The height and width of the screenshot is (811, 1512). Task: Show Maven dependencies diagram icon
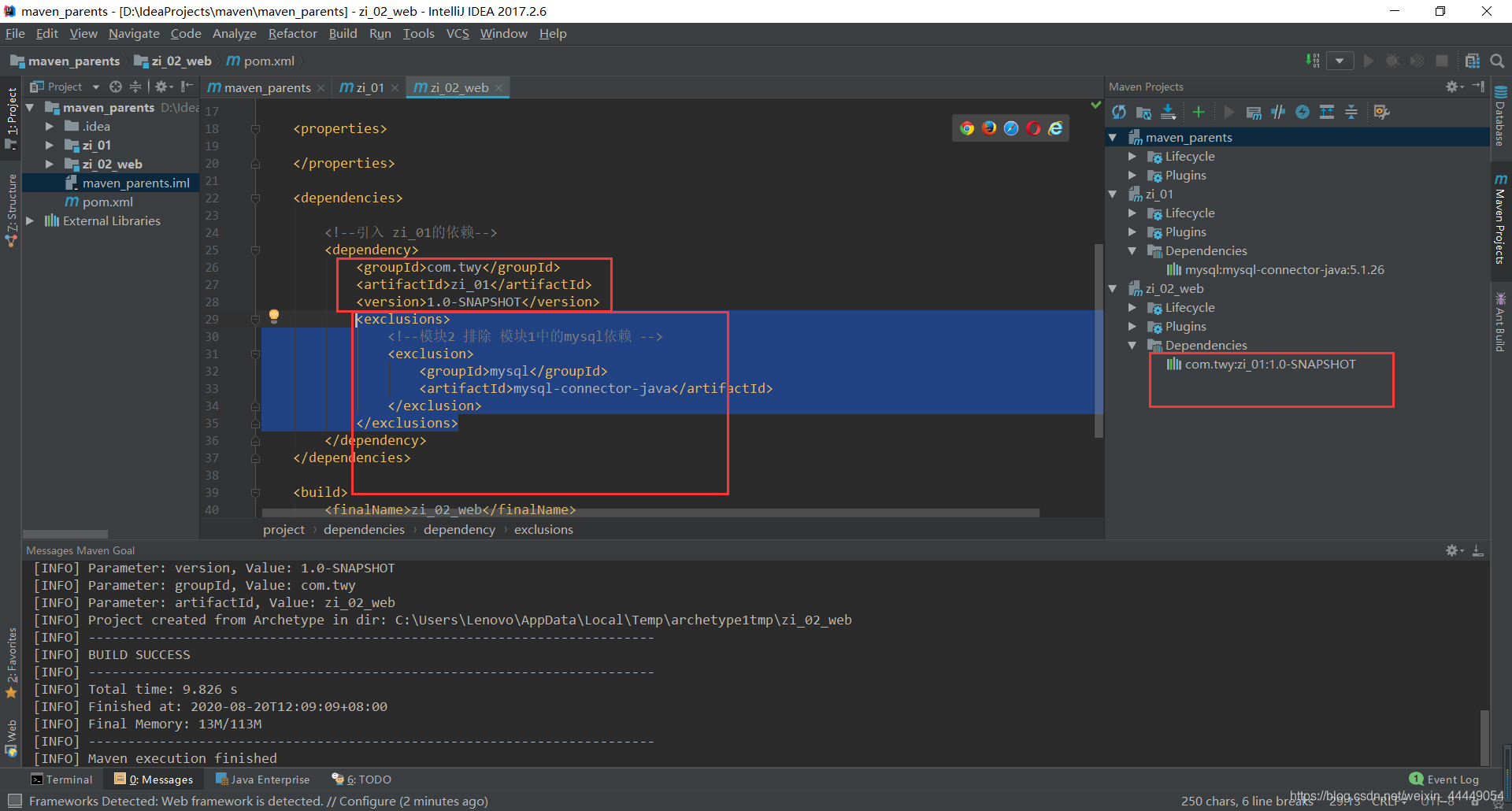pyautogui.click(x=1327, y=113)
